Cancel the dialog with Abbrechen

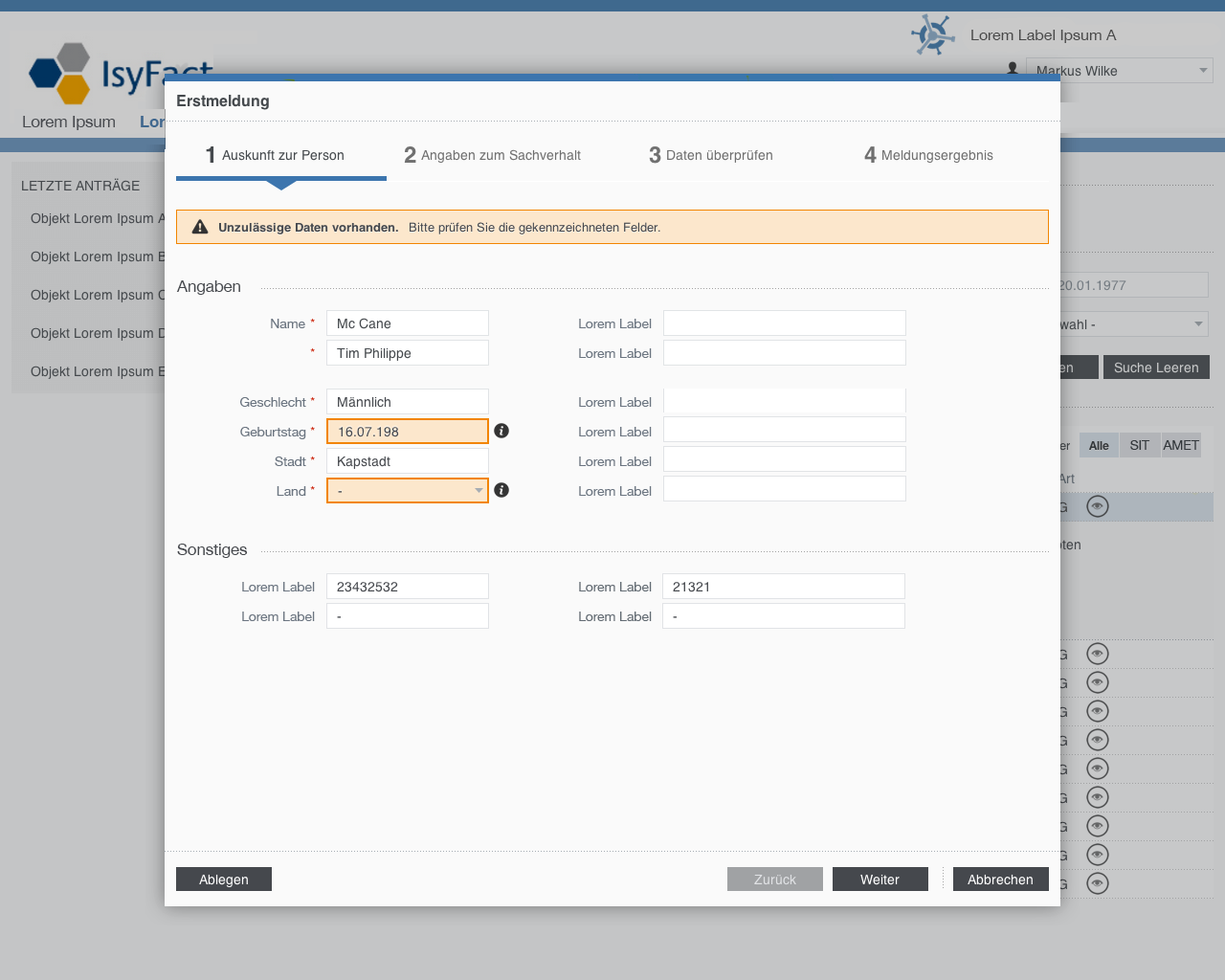click(1000, 880)
